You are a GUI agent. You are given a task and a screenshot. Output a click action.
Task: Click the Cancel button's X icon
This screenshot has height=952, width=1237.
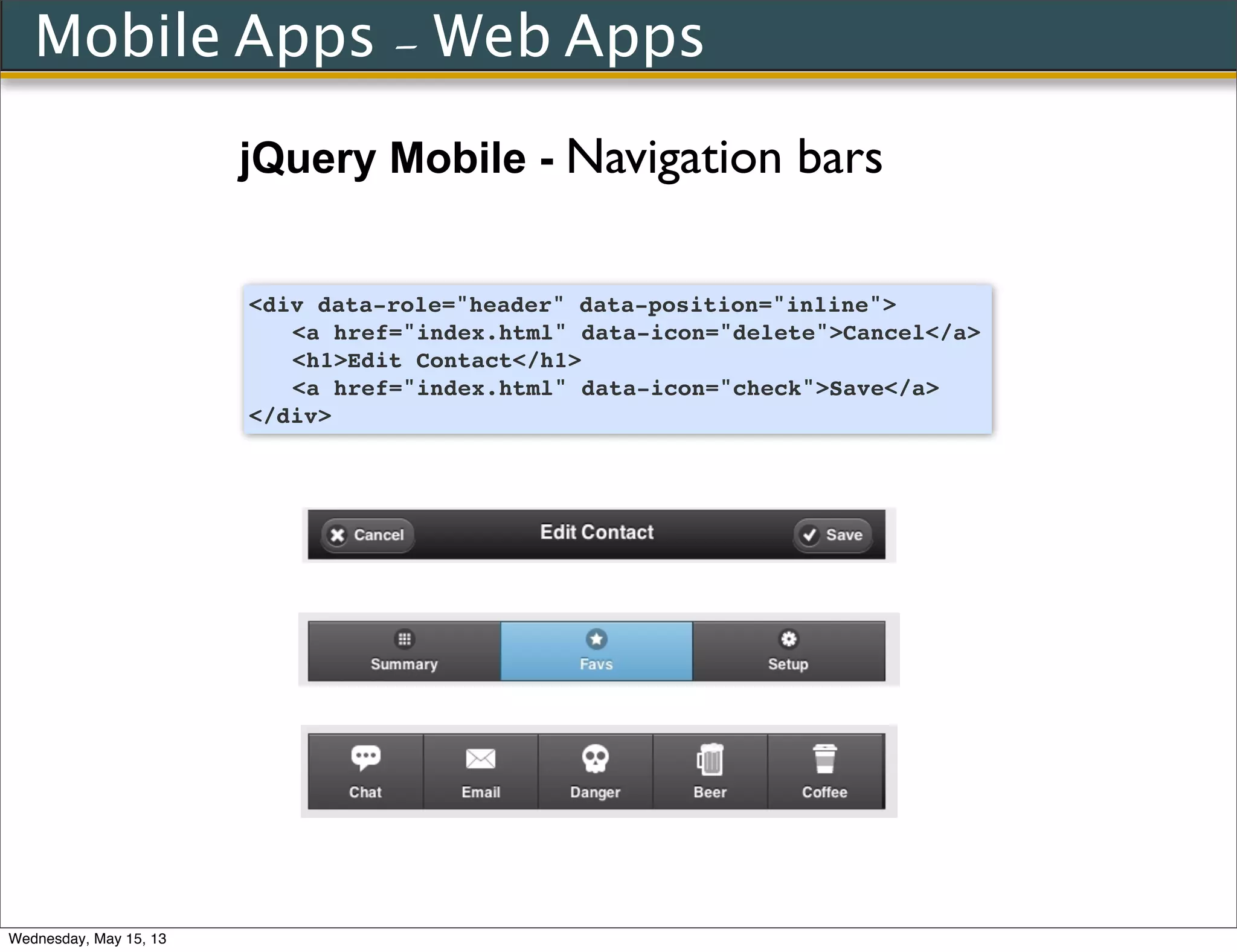pos(338,535)
